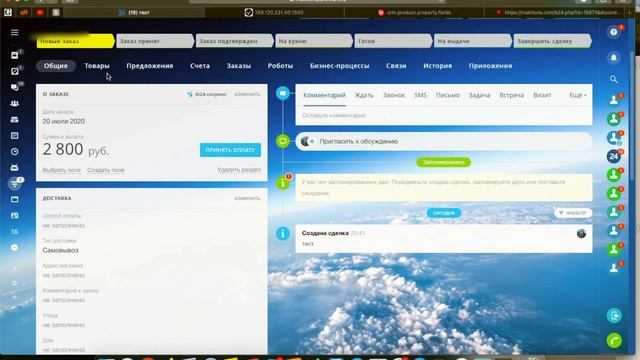Click the comment bubble timeline icon
The width and height of the screenshot is (640, 360).
[x=282, y=93]
